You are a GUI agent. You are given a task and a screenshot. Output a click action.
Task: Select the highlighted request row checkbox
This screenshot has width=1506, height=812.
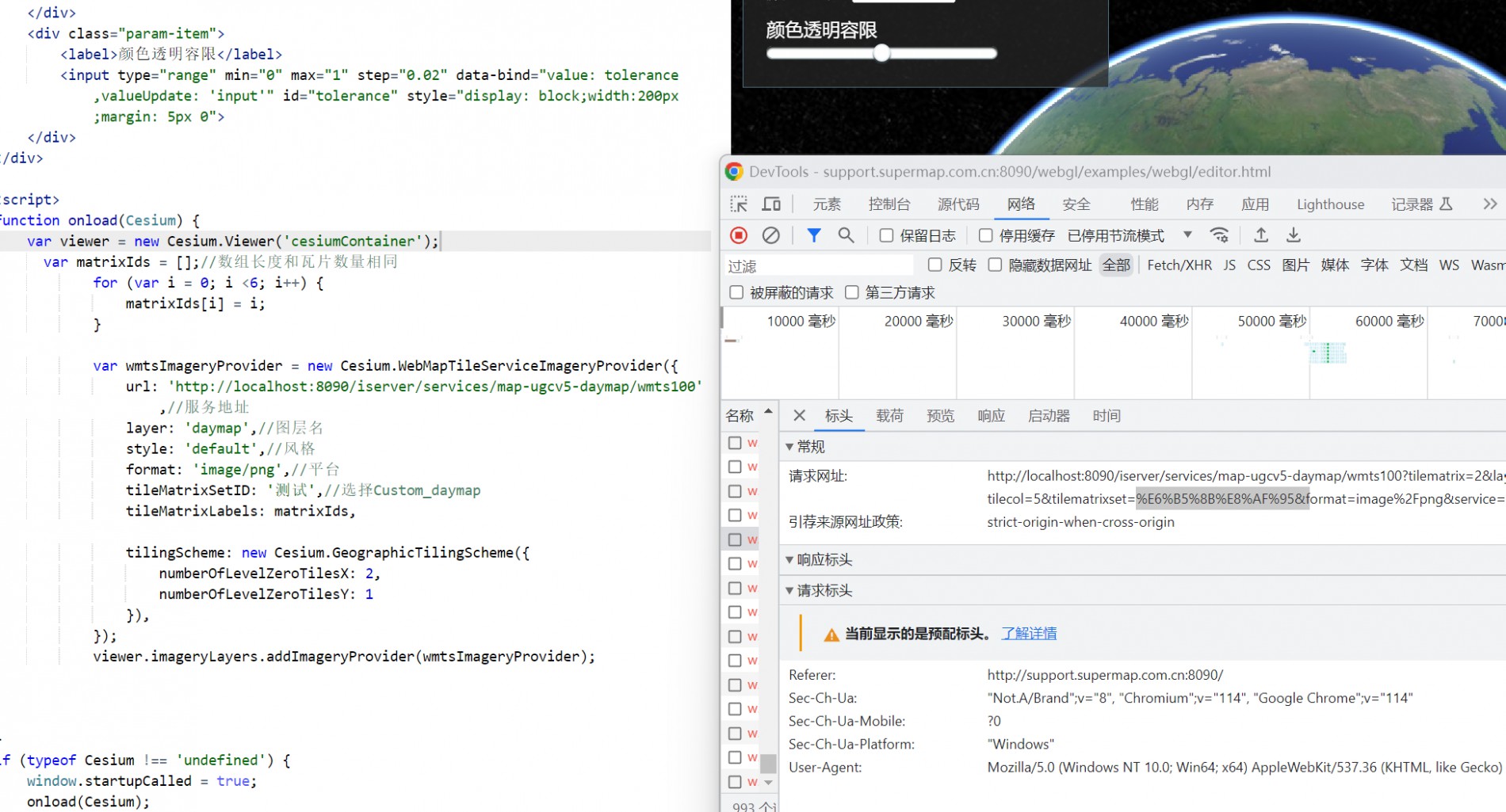(x=735, y=539)
